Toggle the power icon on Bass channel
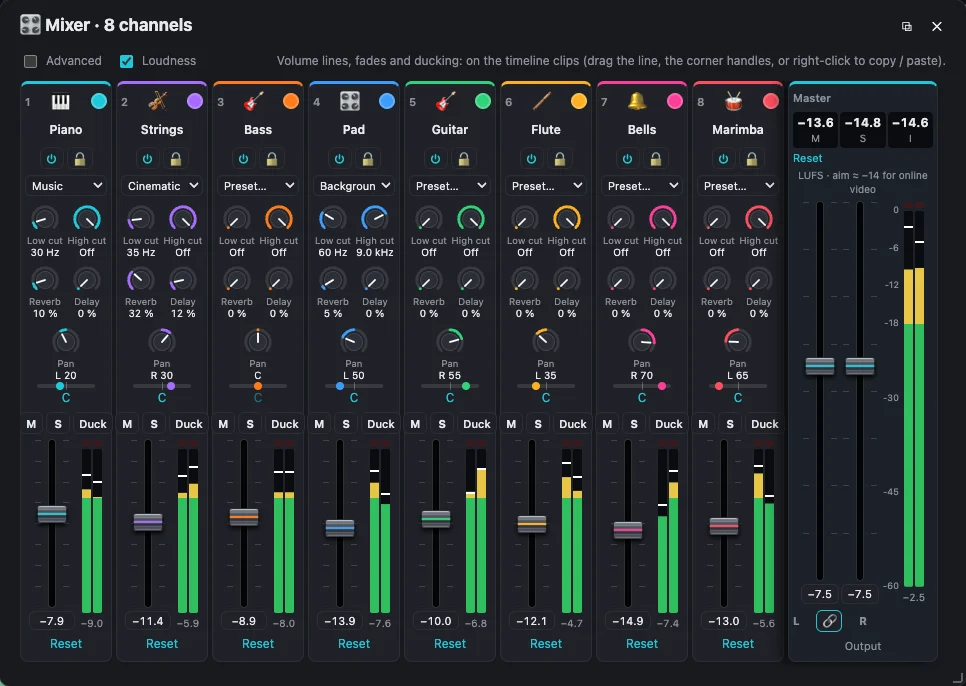This screenshot has height=686, width=966. pyautogui.click(x=244, y=159)
